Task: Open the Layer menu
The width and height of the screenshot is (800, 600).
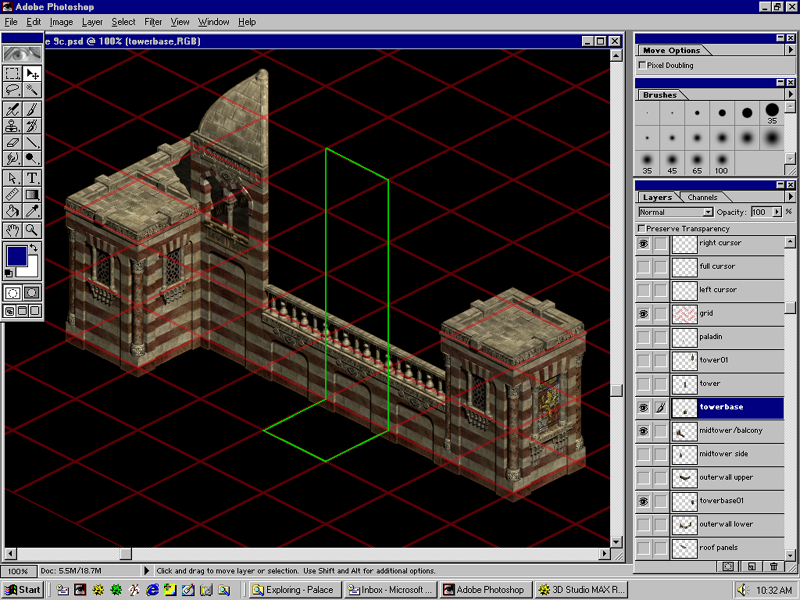Action: coord(92,22)
